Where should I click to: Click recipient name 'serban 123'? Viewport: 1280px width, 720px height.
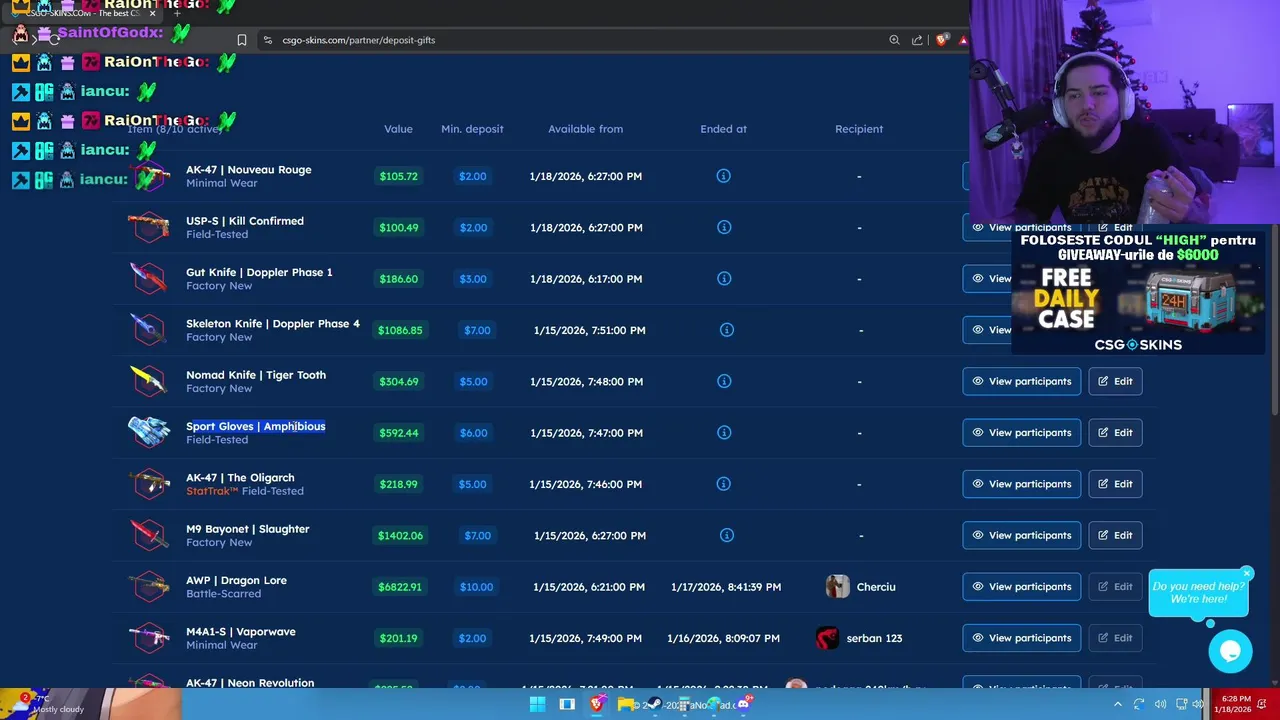click(x=874, y=638)
